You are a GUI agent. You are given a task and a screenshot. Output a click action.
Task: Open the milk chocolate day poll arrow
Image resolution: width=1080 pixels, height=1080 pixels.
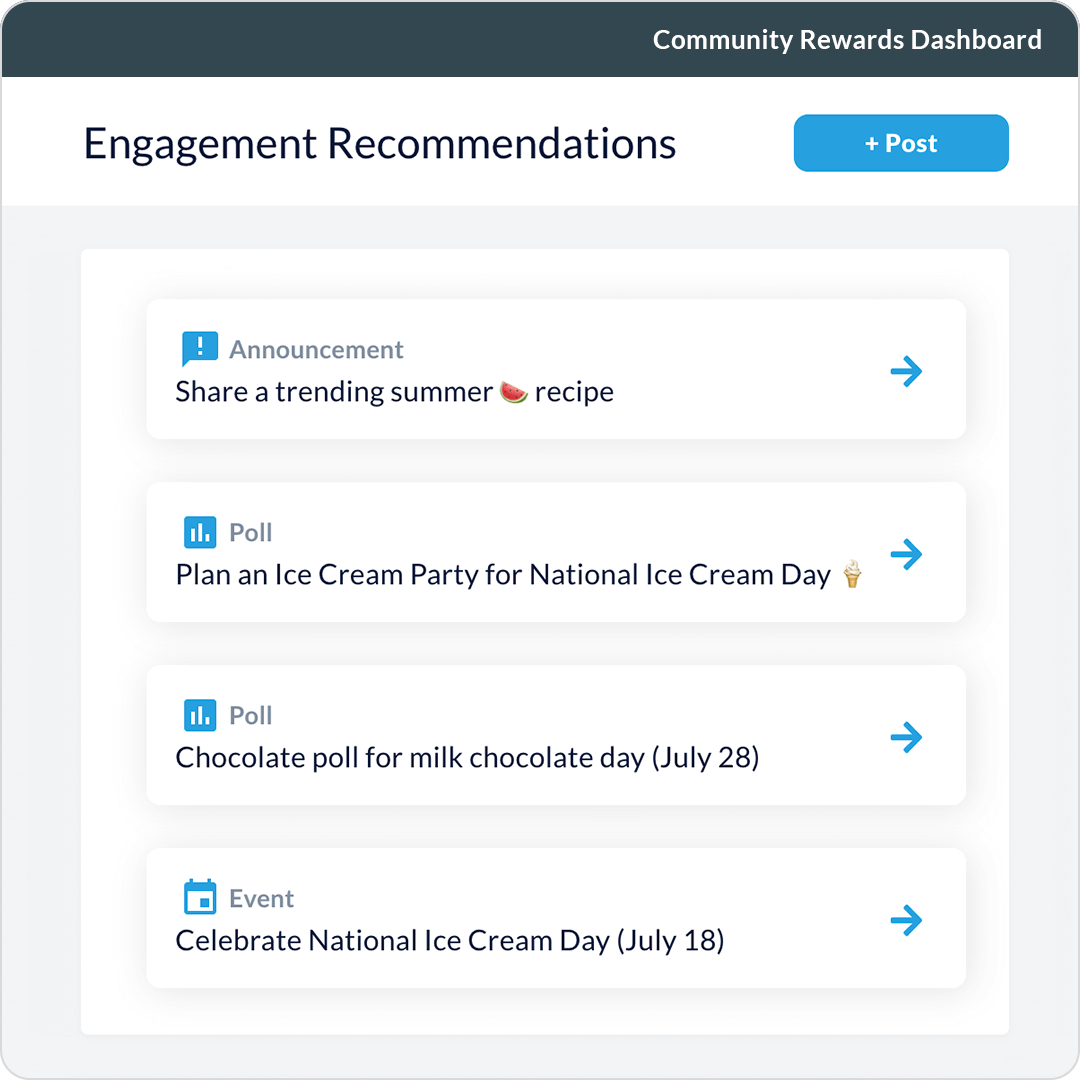tap(906, 738)
